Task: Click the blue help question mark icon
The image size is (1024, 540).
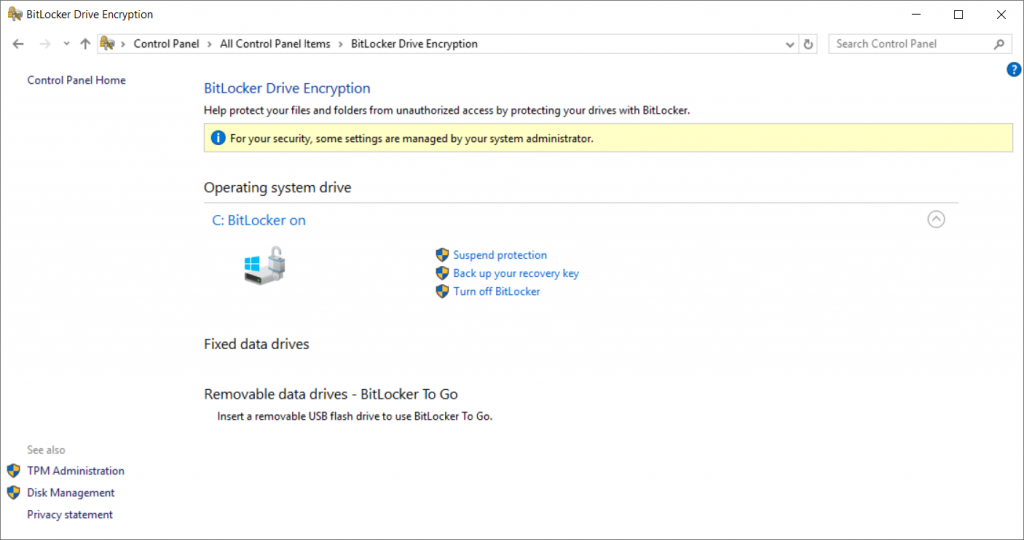Action: tap(1014, 69)
